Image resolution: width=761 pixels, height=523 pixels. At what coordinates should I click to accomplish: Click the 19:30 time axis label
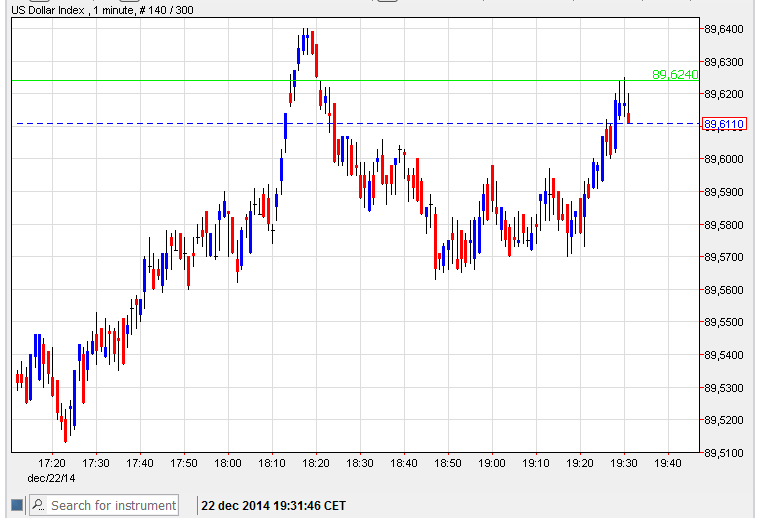[624, 463]
